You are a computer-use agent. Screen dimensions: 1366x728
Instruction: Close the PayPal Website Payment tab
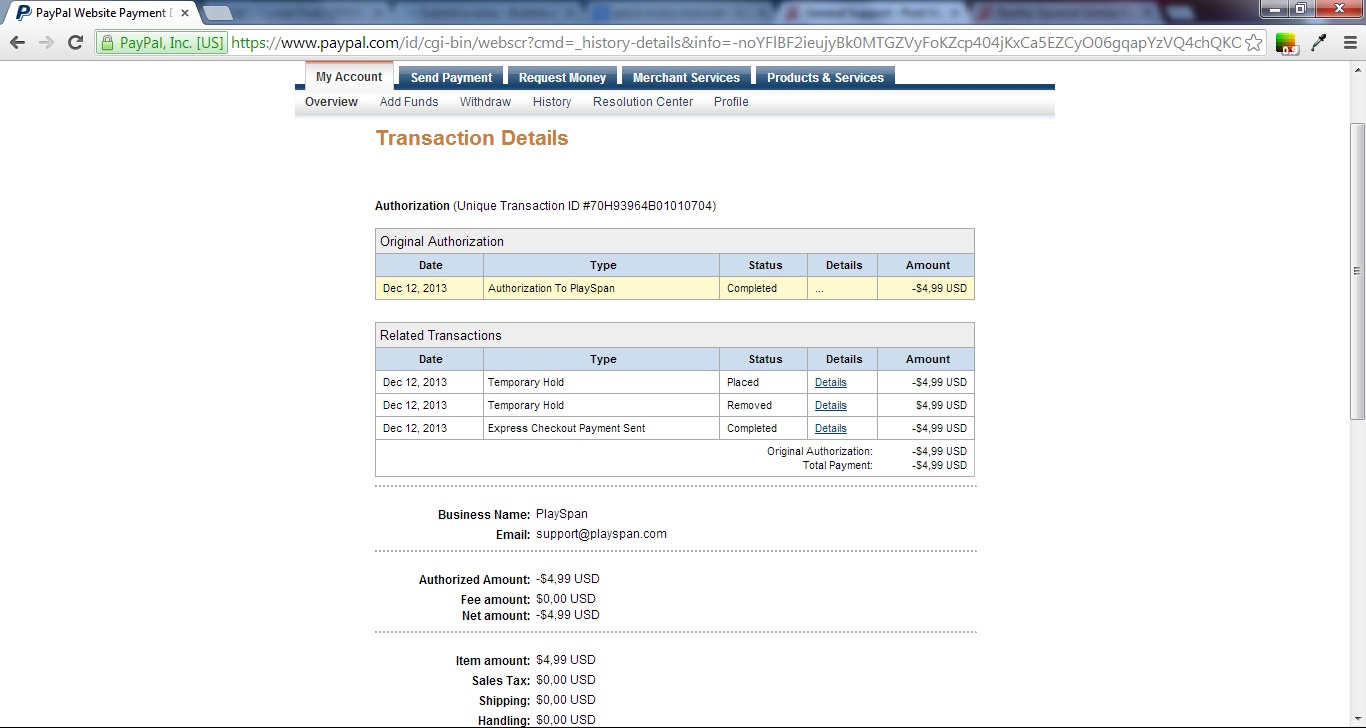tap(186, 13)
